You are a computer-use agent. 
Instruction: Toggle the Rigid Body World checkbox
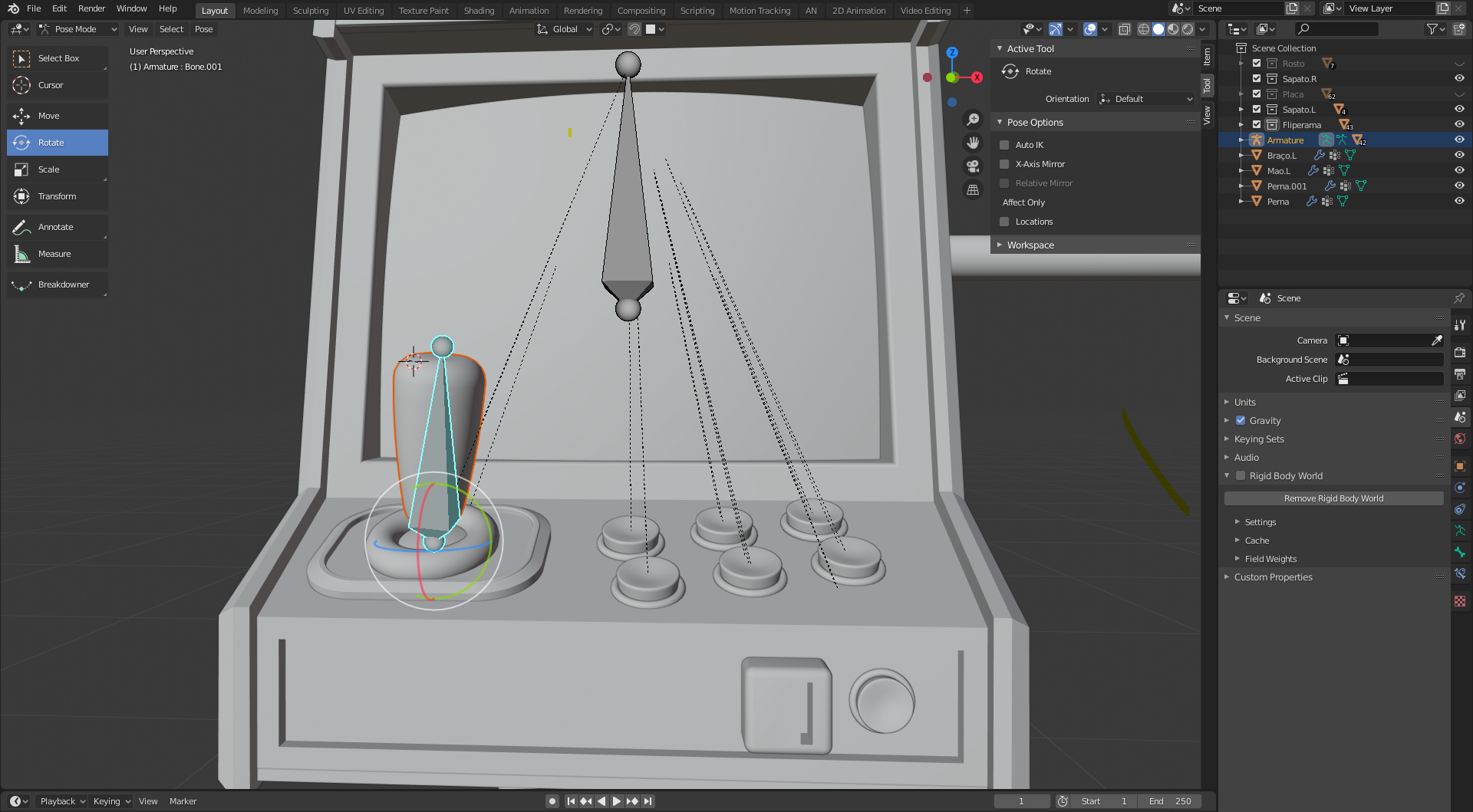tap(1241, 475)
